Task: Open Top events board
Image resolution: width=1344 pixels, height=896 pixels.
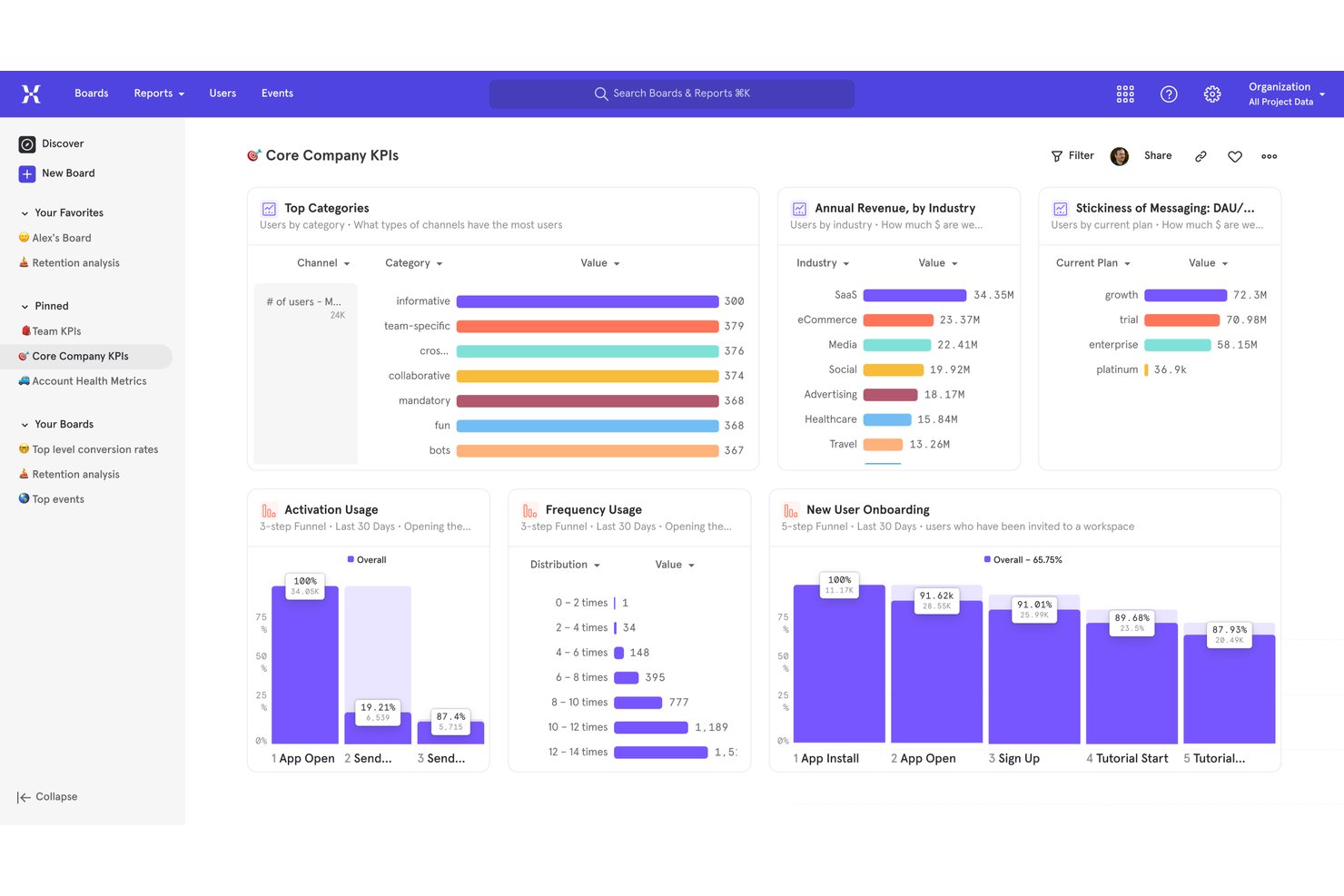Action: pyautogui.click(x=58, y=499)
